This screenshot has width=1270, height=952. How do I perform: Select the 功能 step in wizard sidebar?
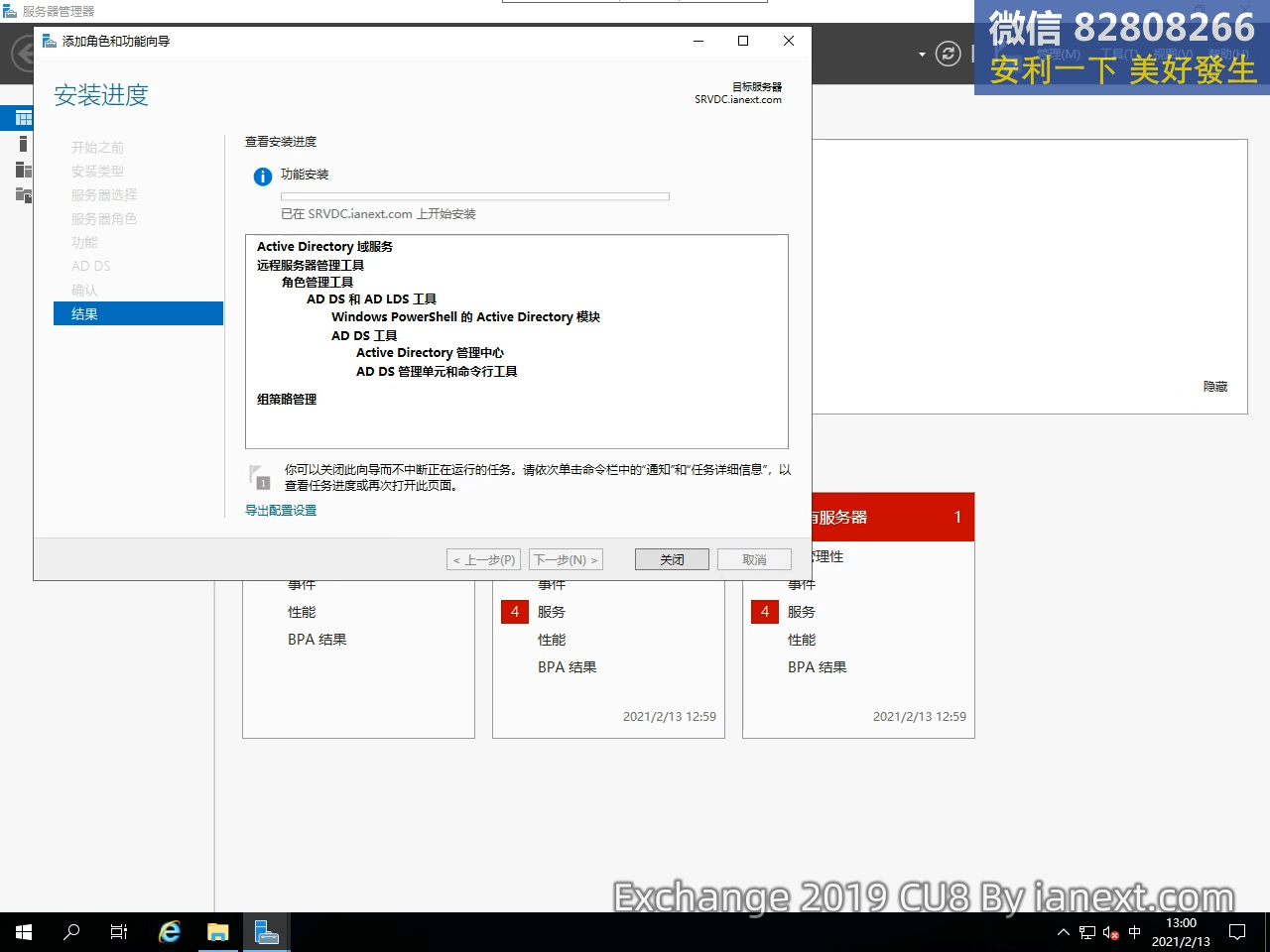click(84, 242)
